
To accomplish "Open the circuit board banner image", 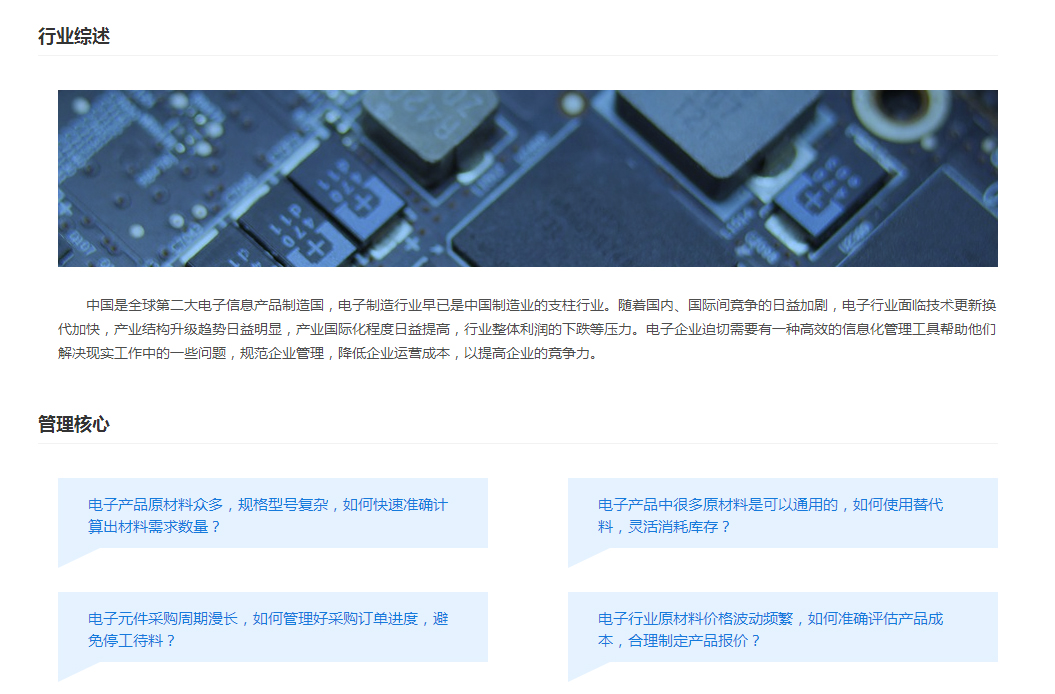I will pyautogui.click(x=528, y=178).
